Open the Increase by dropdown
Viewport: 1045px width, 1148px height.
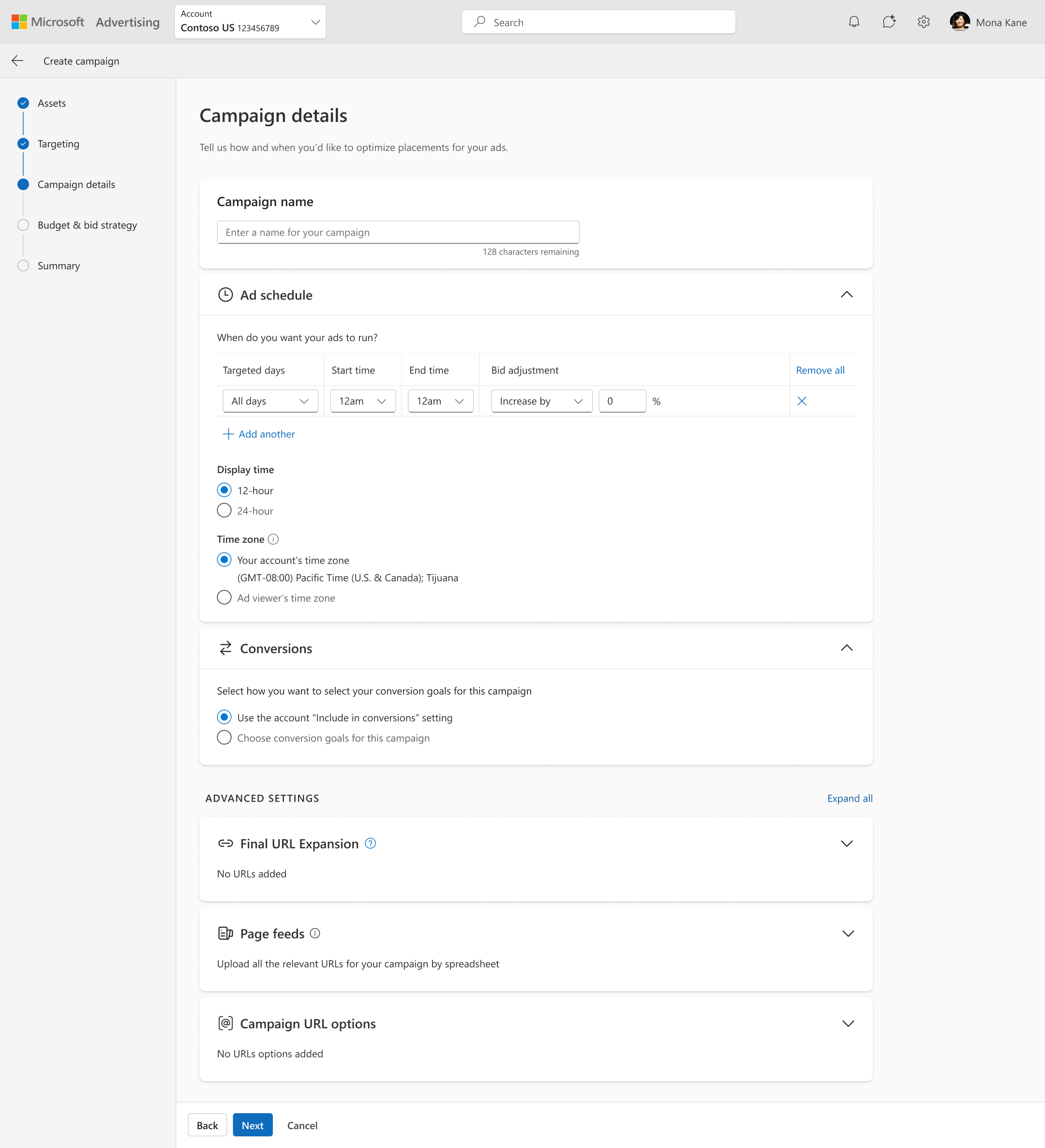click(x=541, y=401)
